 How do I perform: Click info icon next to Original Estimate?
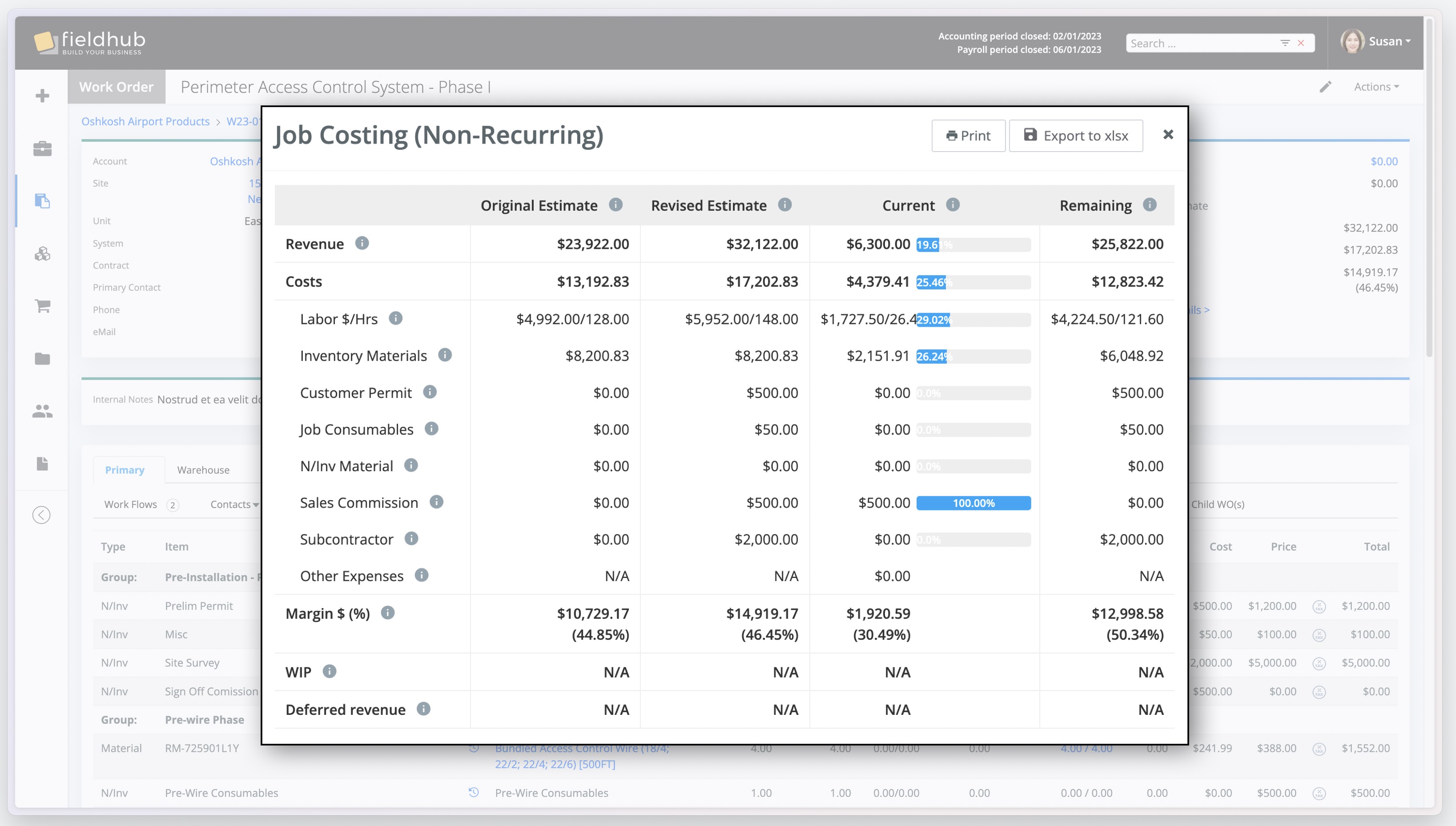[615, 205]
